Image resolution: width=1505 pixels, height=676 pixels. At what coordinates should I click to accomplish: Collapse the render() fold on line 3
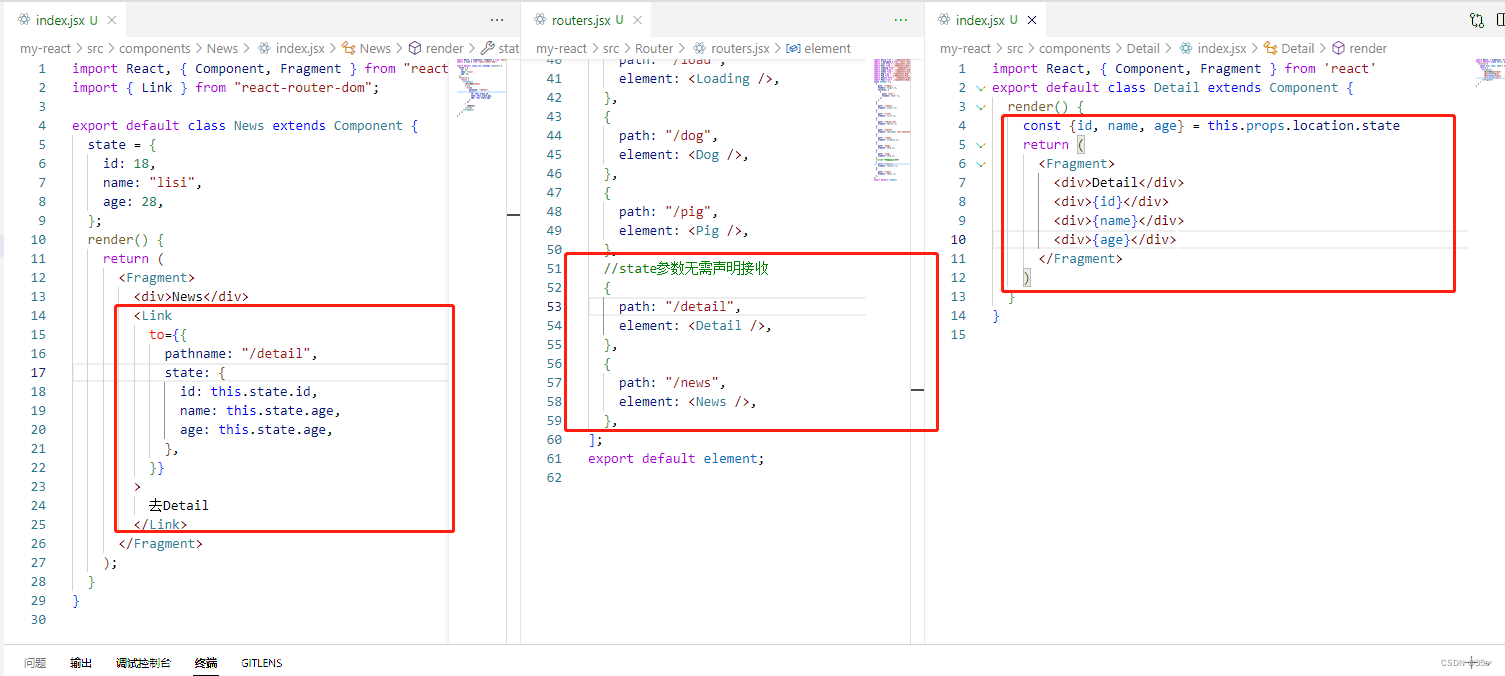[x=980, y=106]
